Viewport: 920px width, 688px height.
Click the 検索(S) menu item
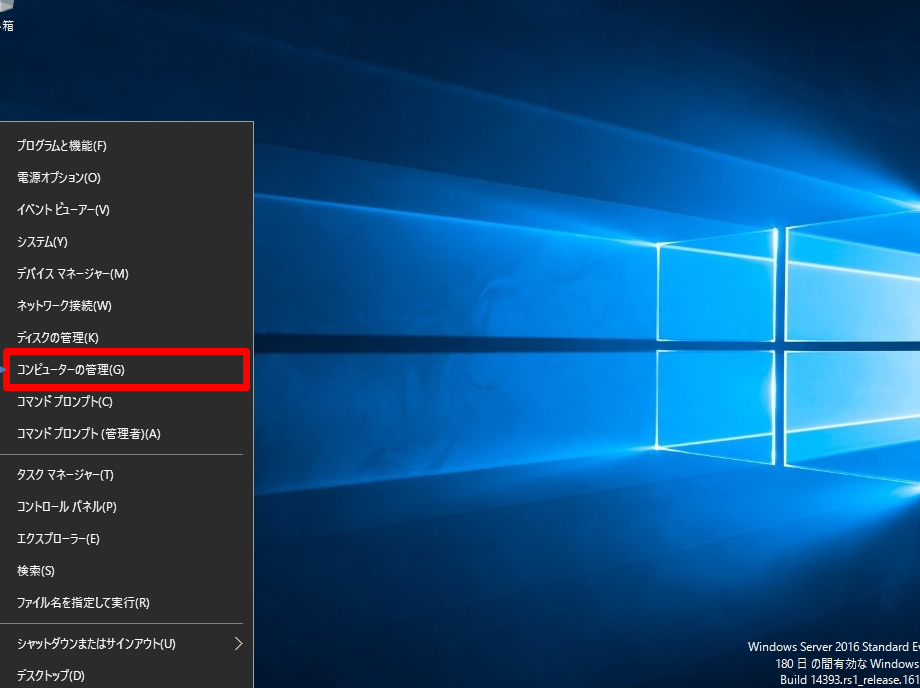(36, 571)
